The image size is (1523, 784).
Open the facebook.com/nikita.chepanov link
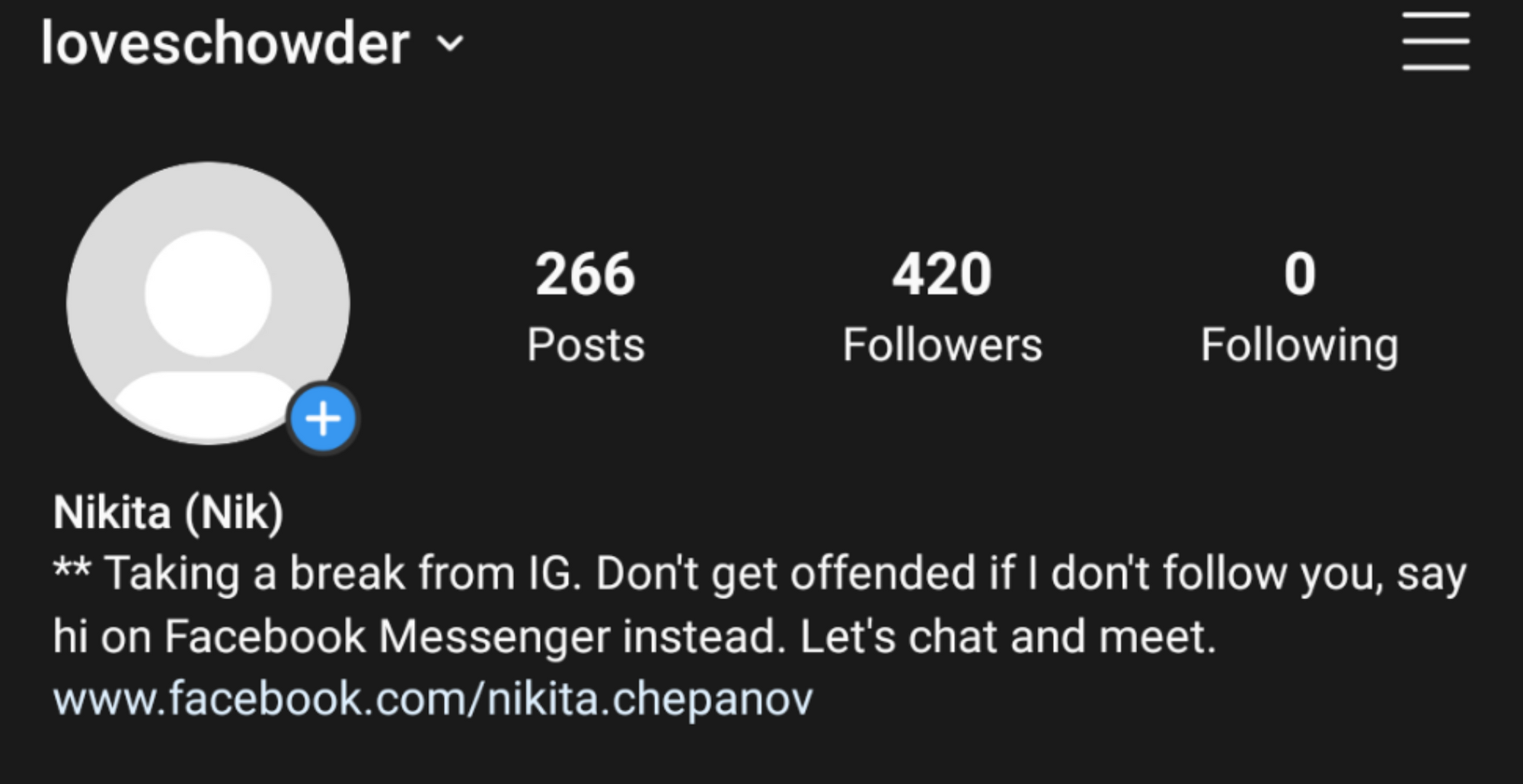pyautogui.click(x=433, y=699)
